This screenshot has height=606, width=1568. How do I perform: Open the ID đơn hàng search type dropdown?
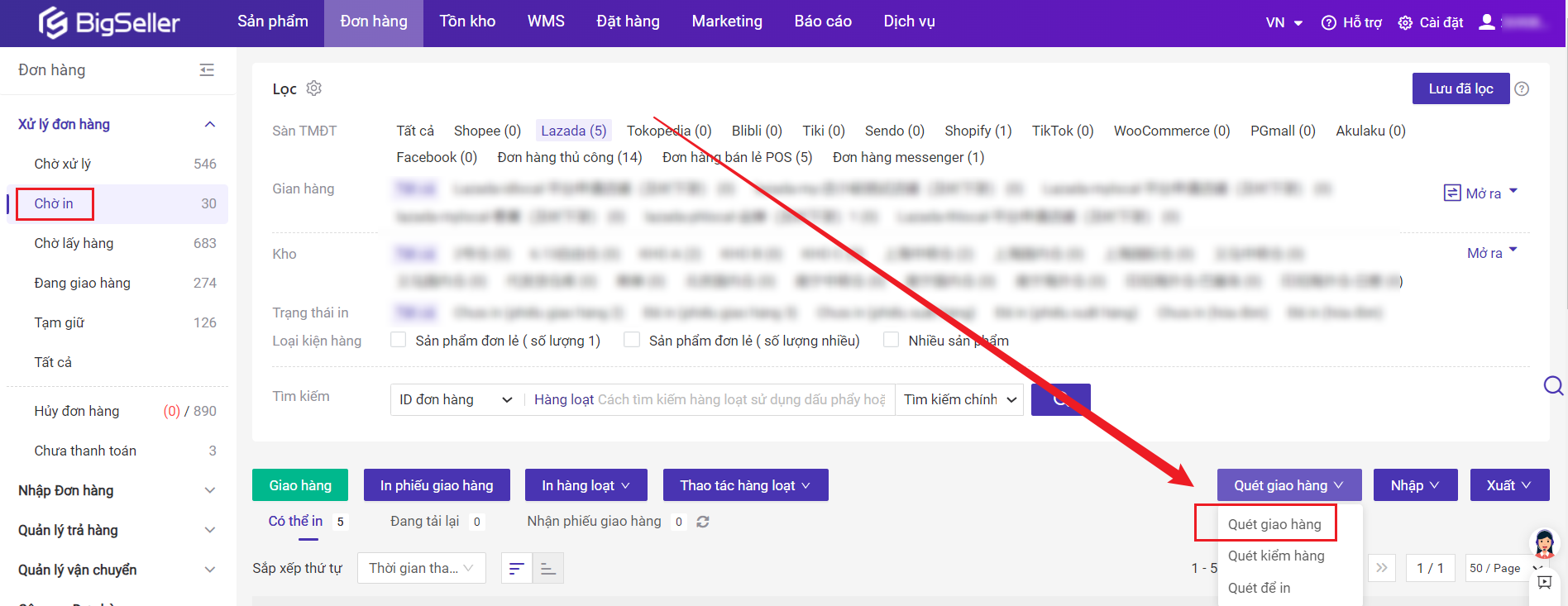(456, 400)
